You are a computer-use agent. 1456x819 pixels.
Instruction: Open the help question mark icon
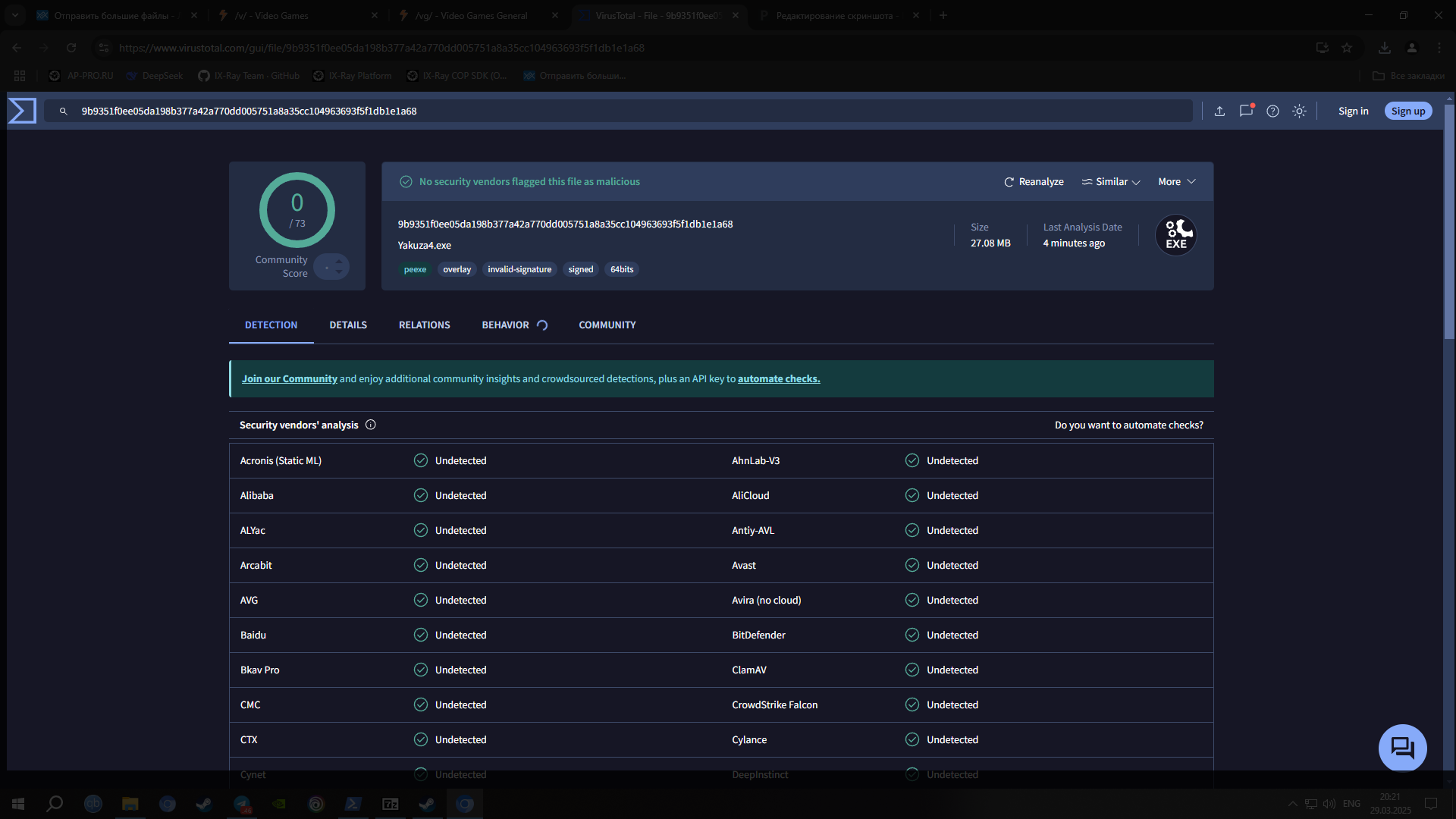(1272, 111)
